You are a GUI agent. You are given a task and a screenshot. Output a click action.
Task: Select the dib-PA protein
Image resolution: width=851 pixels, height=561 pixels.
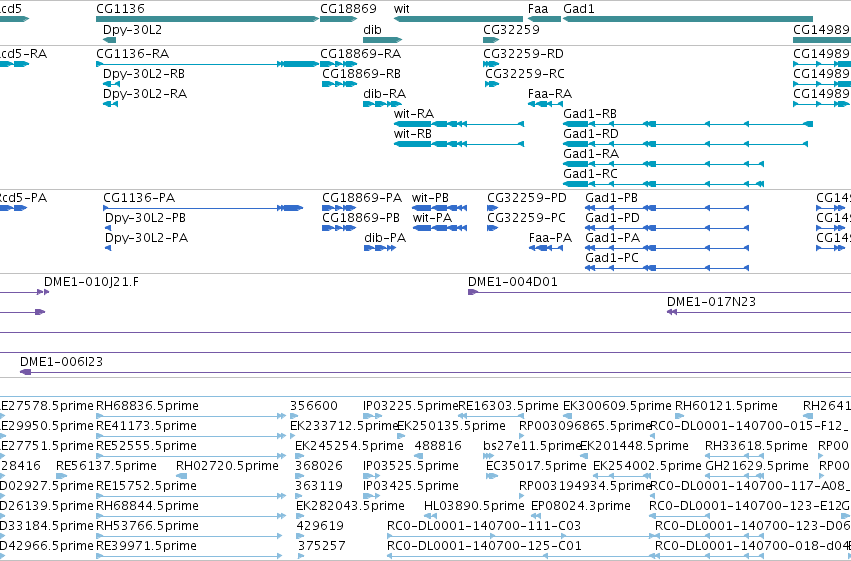point(380,248)
